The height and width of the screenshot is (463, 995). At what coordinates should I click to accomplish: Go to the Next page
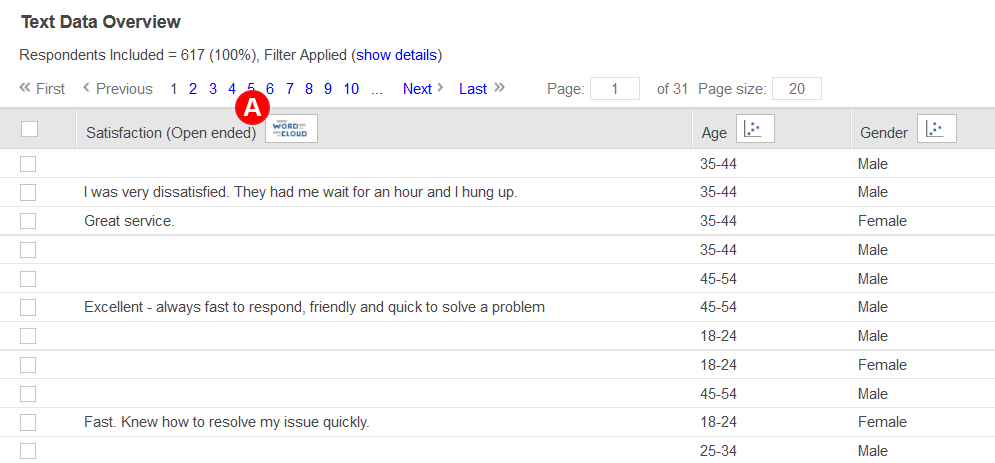pos(417,89)
